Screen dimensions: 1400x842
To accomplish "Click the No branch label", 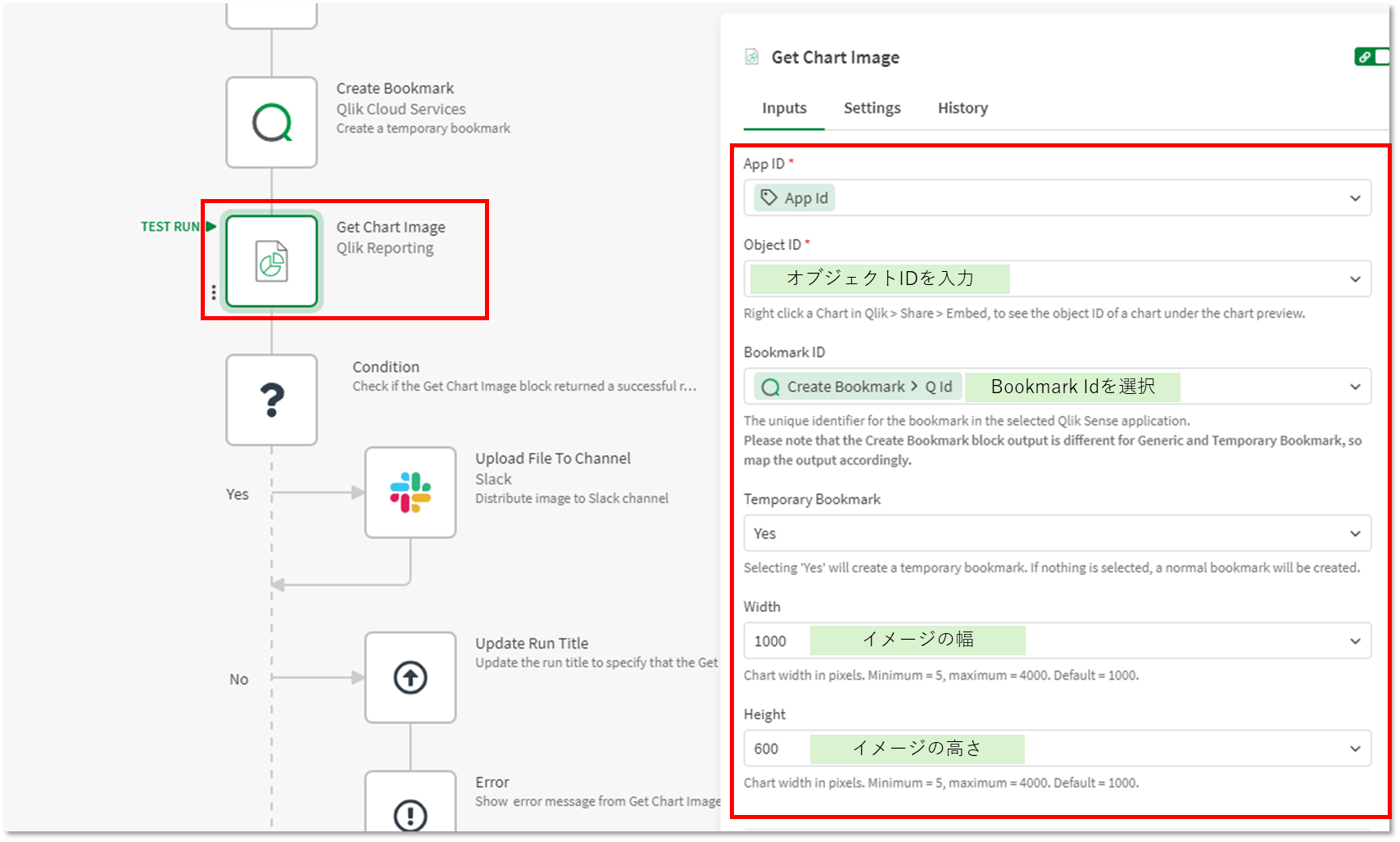I will (238, 679).
